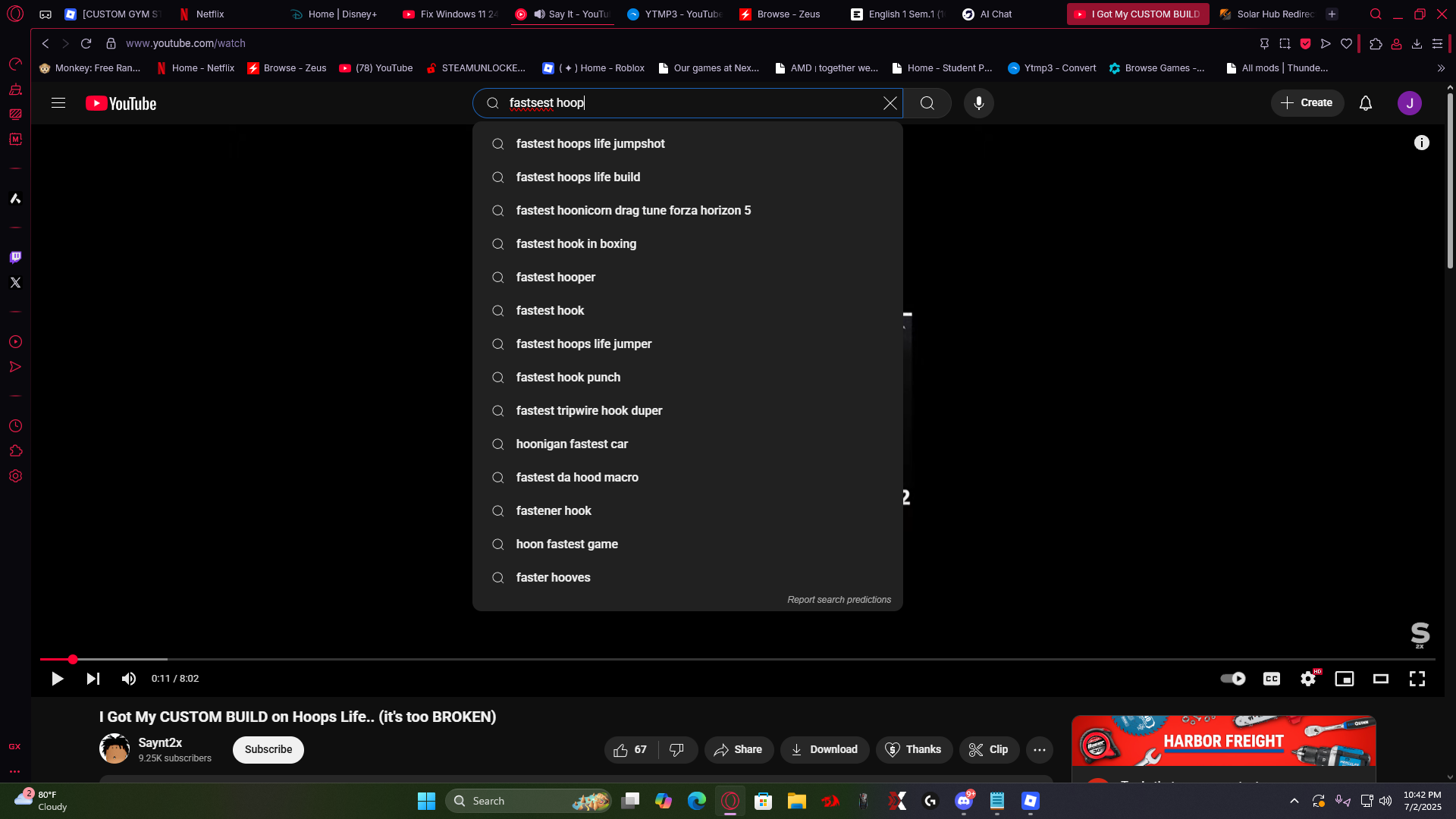Image resolution: width=1456 pixels, height=819 pixels.
Task: Show more bookmarks chevron
Action: [x=1441, y=68]
